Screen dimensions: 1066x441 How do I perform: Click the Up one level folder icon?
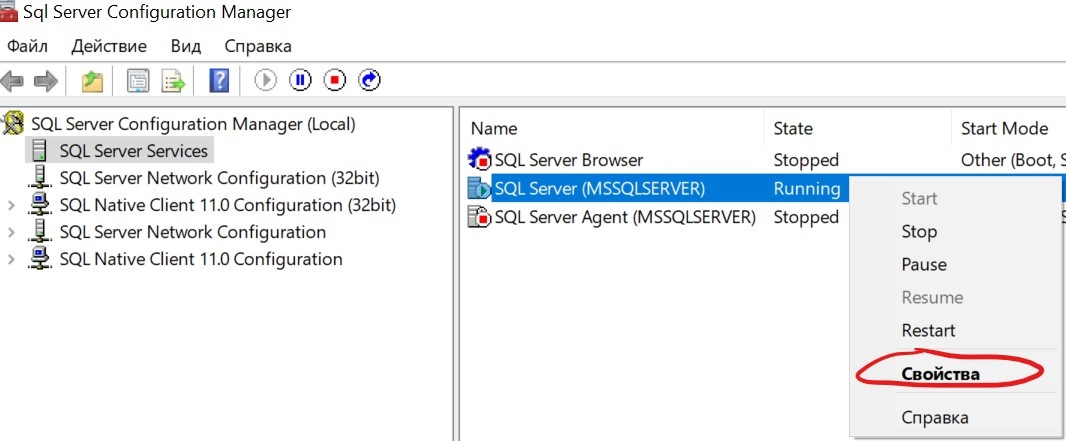click(92, 81)
